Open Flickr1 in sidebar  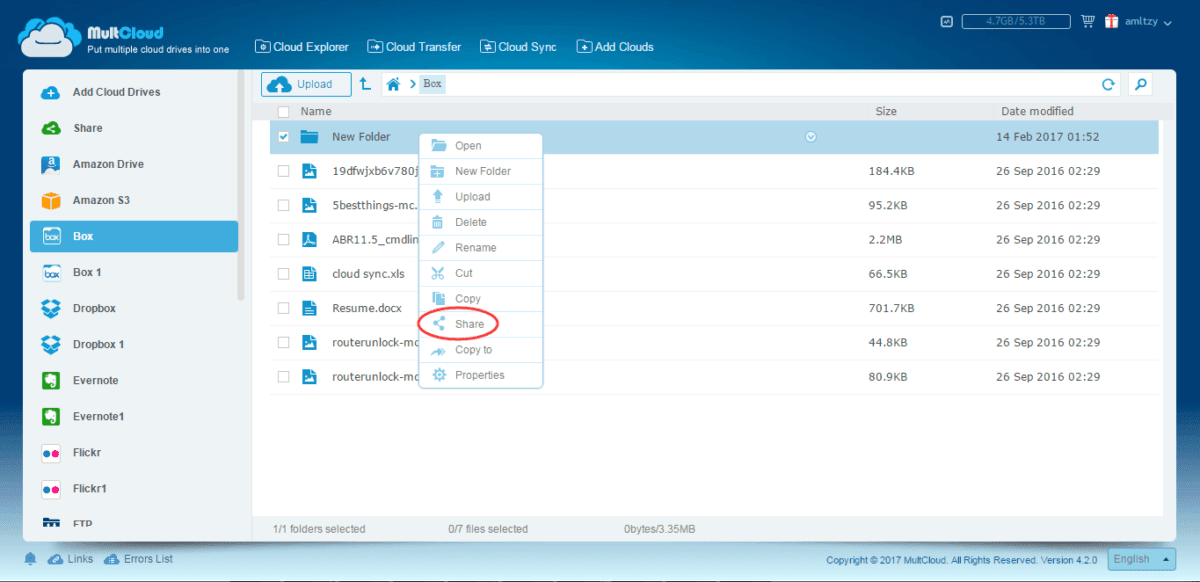pyautogui.click(x=134, y=488)
